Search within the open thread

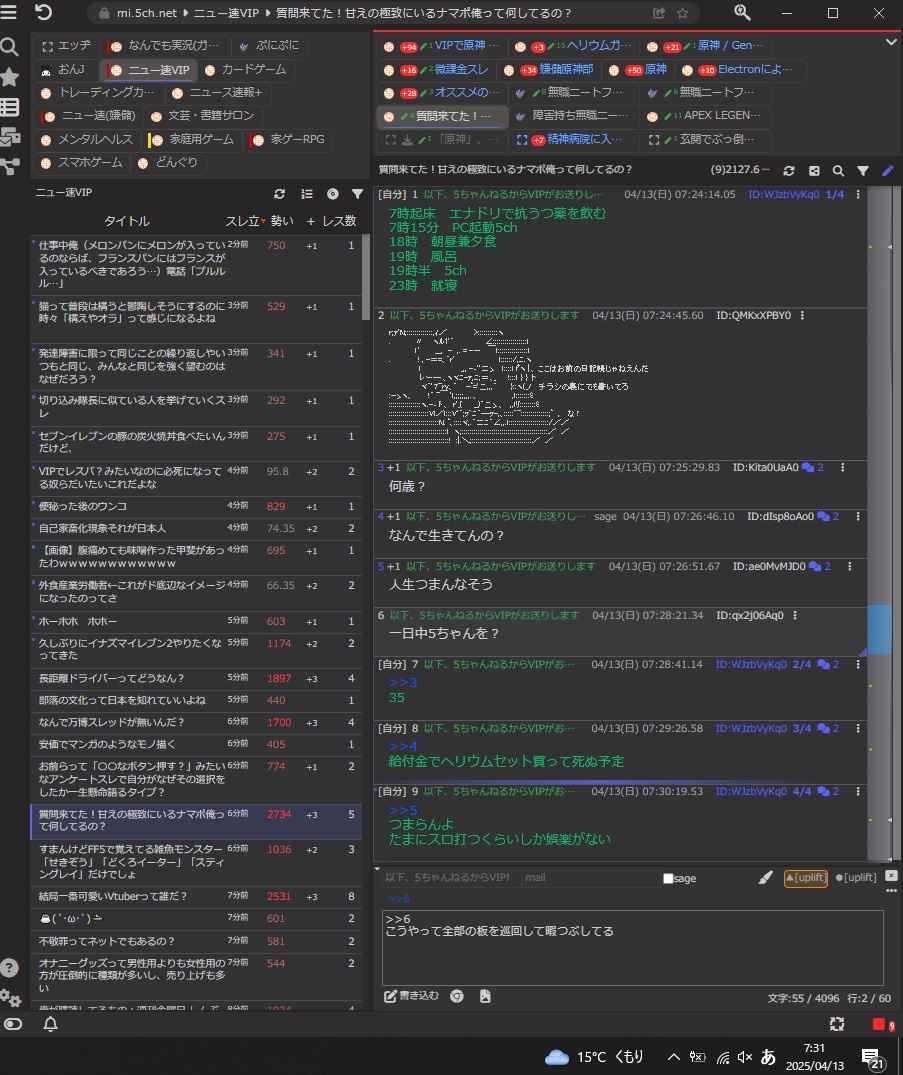[838, 171]
